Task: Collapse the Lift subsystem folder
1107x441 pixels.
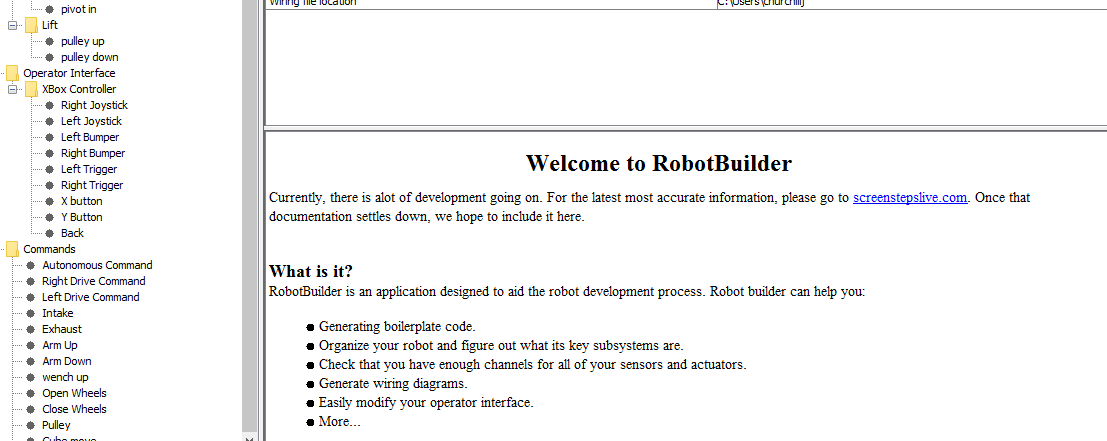Action: click(x=12, y=25)
